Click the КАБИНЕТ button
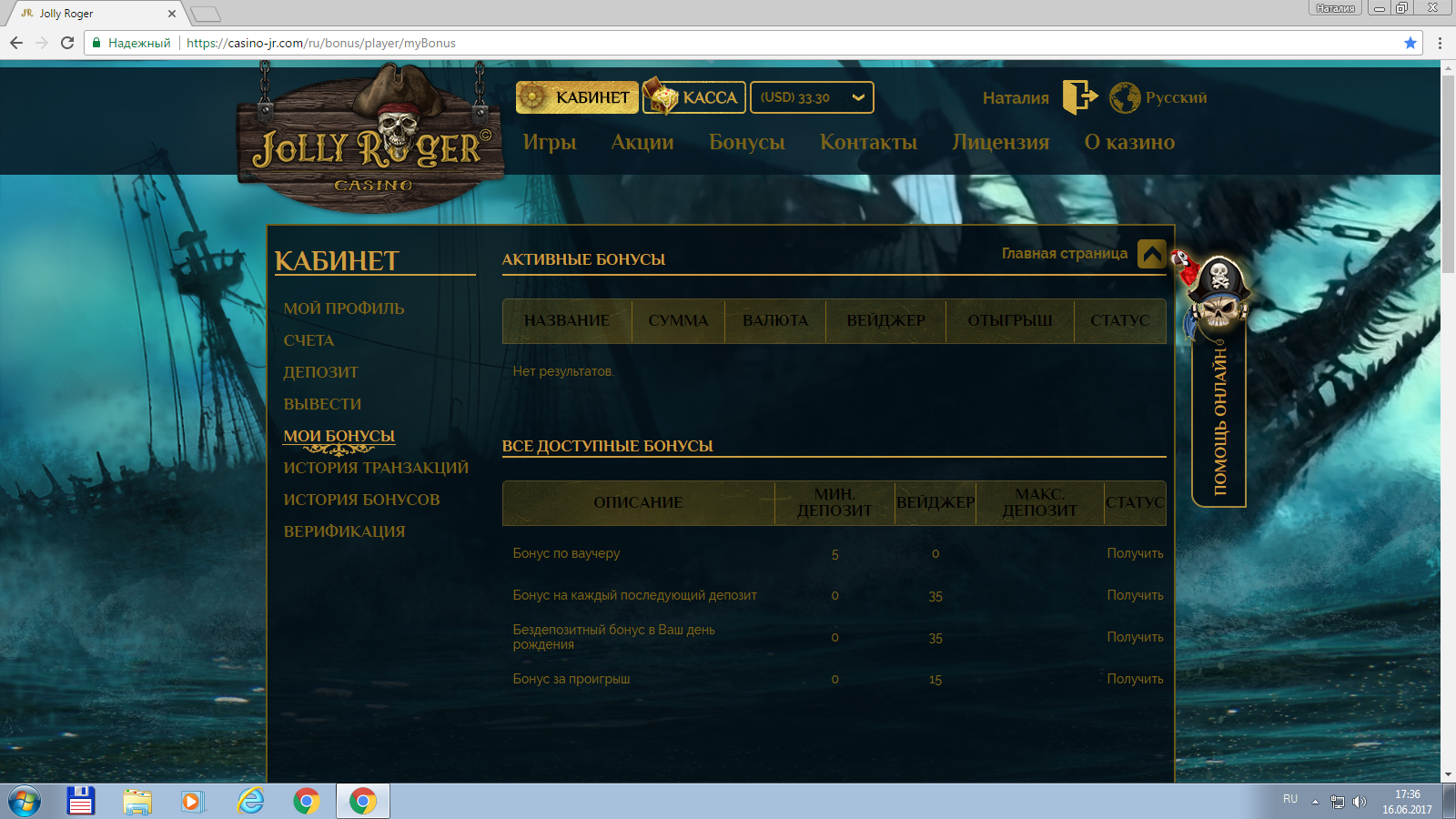 click(577, 97)
